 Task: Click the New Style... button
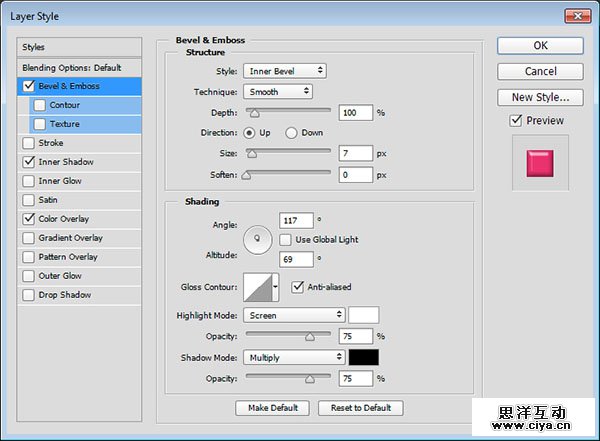click(540, 97)
